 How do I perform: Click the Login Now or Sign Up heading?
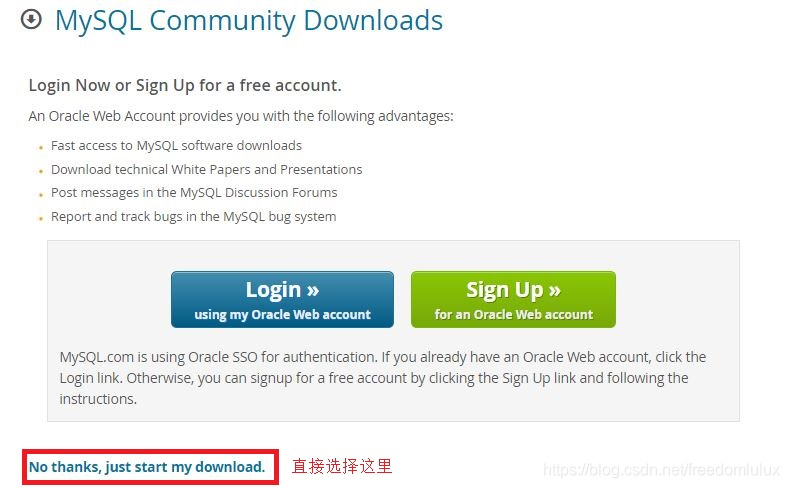coord(185,85)
